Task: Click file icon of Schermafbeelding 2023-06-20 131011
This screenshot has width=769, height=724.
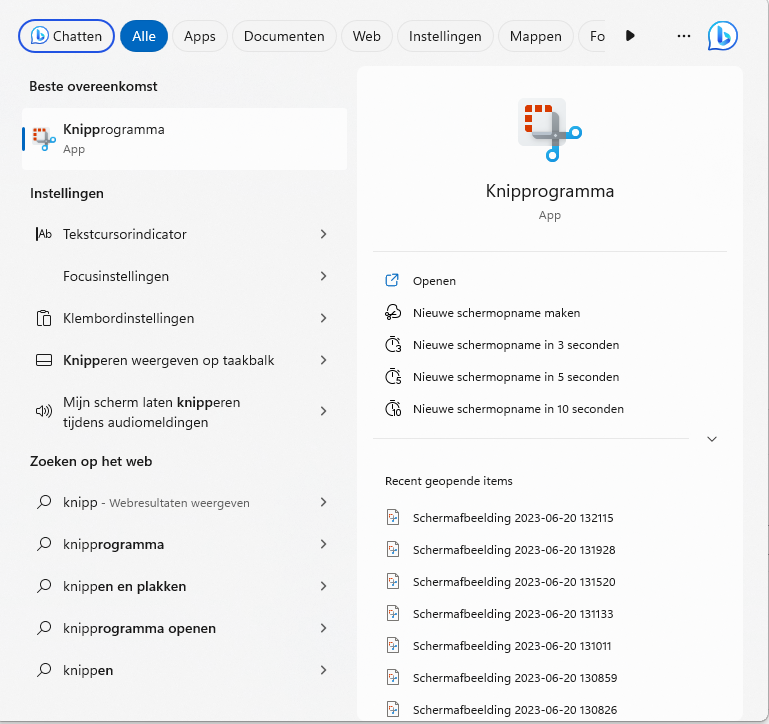Action: [x=393, y=646]
